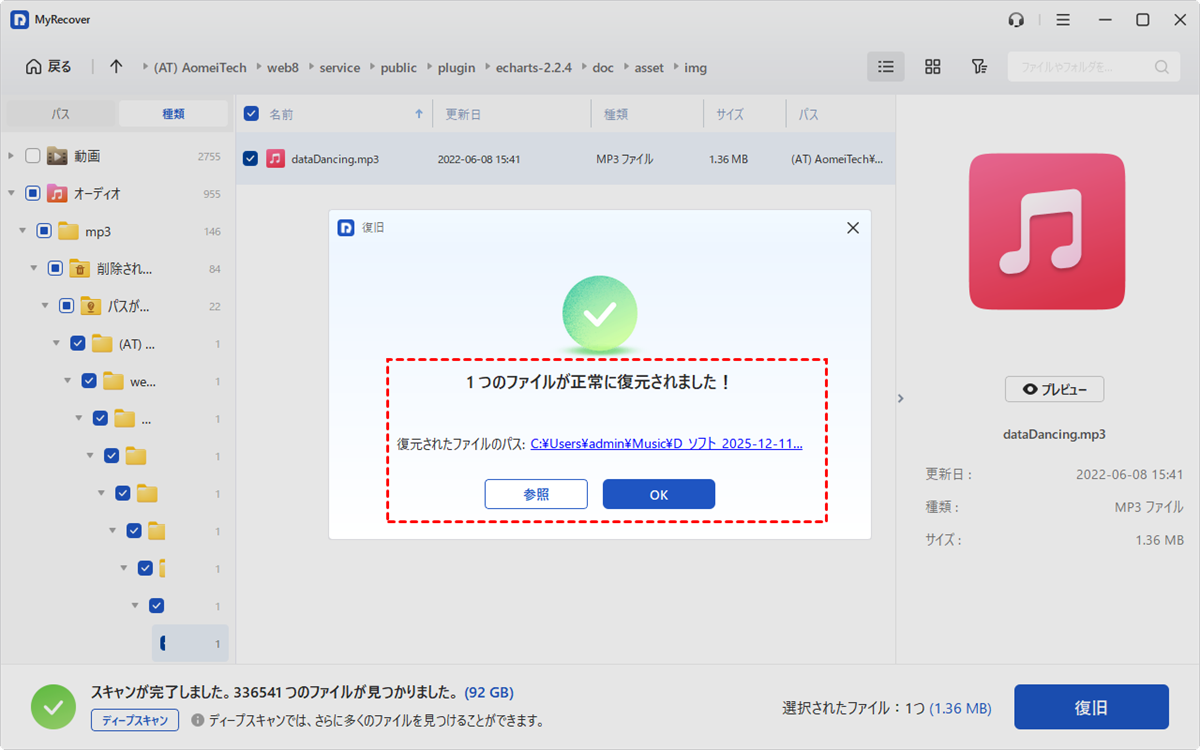Click the 戻る home button
1200x750 pixels.
[48, 67]
